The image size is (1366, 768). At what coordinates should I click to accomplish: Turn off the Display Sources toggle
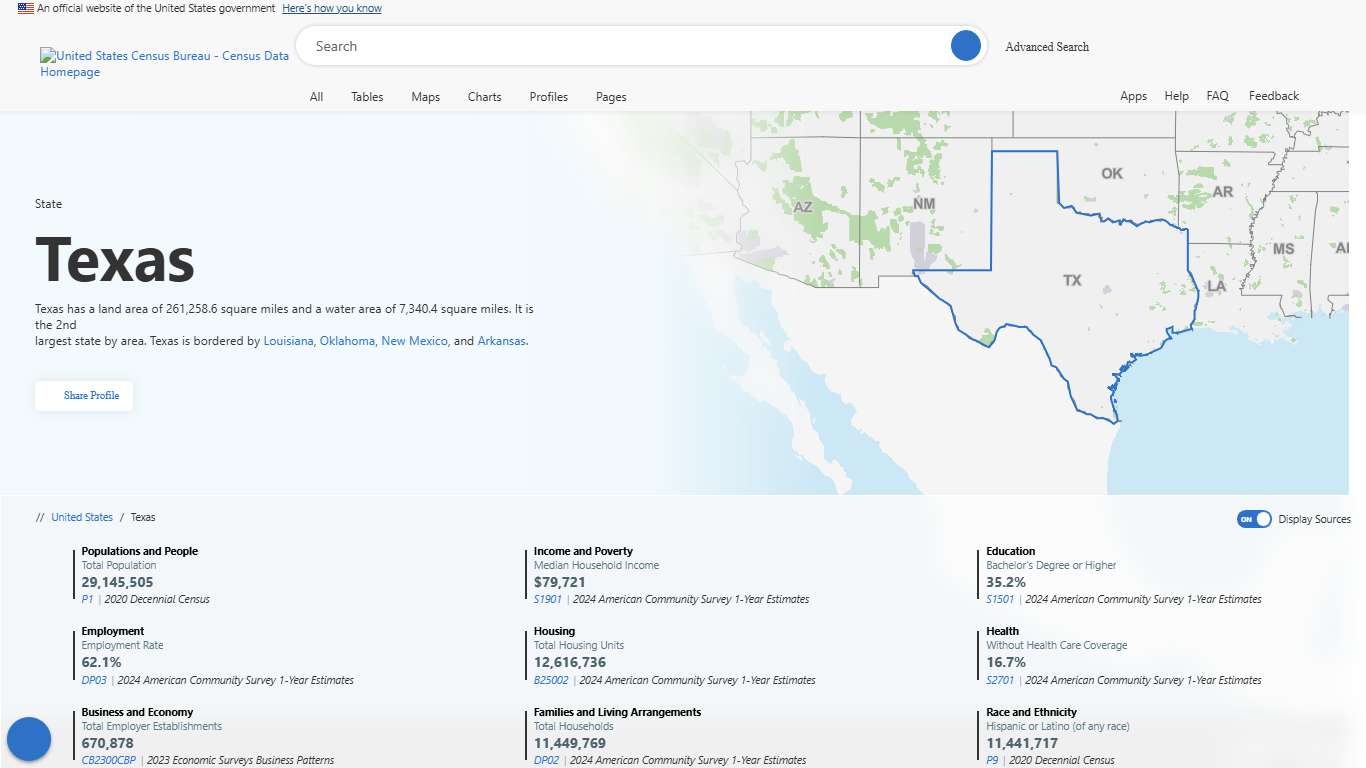coord(1253,518)
